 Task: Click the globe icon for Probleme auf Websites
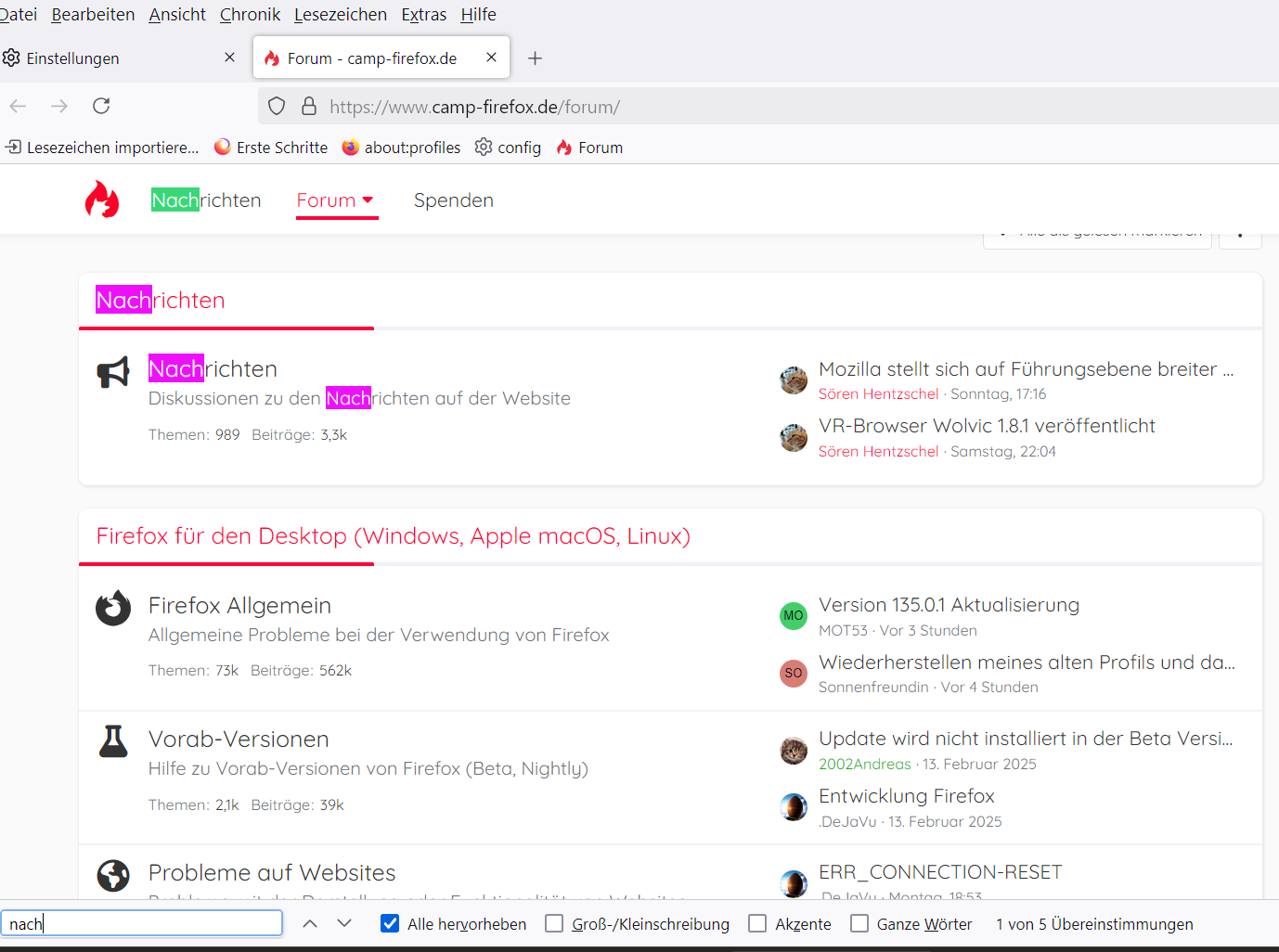113,875
